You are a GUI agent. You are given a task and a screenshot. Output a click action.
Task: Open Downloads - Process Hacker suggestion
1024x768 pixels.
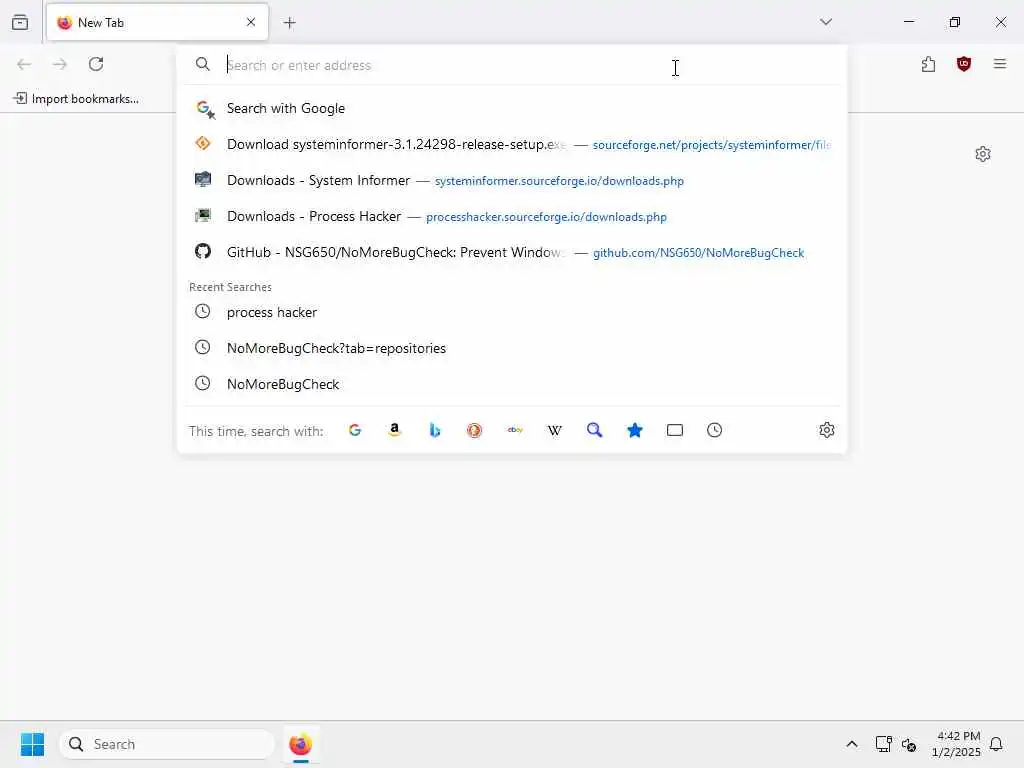coord(512,216)
